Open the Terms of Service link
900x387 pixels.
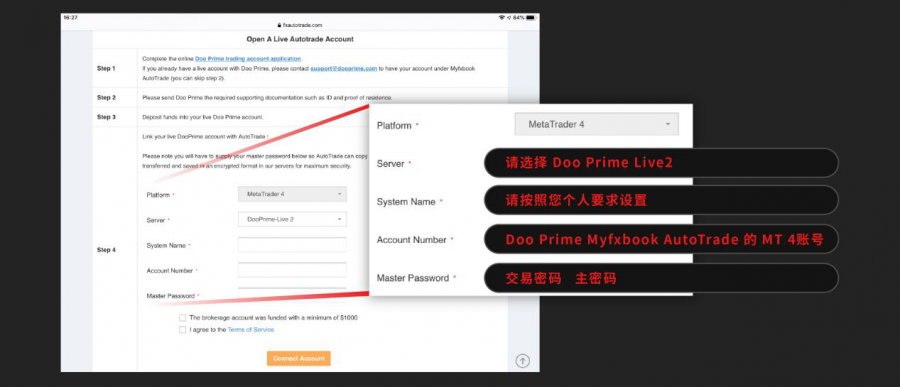pos(251,330)
